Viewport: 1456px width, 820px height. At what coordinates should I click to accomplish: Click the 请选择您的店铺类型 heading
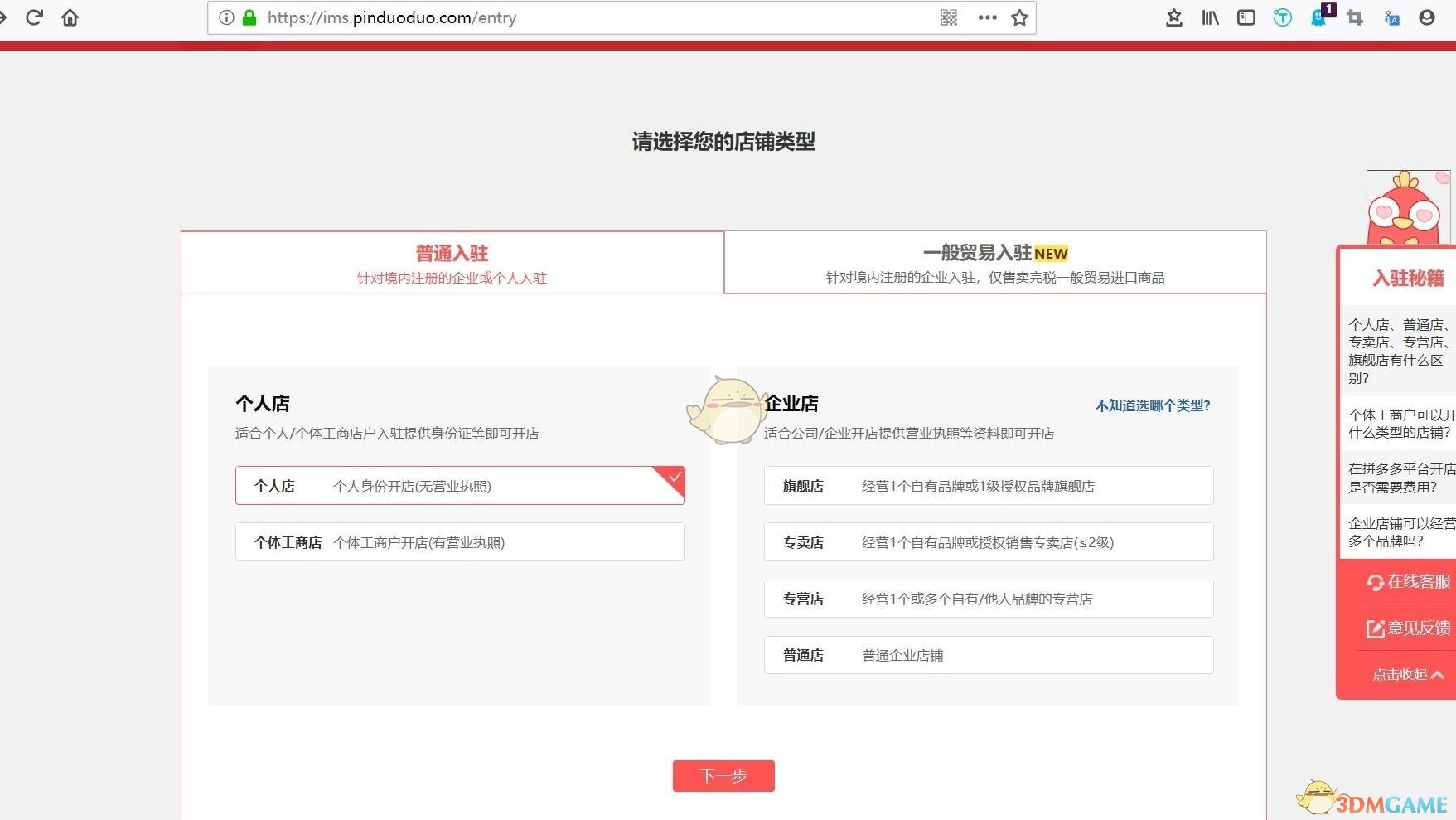[723, 142]
